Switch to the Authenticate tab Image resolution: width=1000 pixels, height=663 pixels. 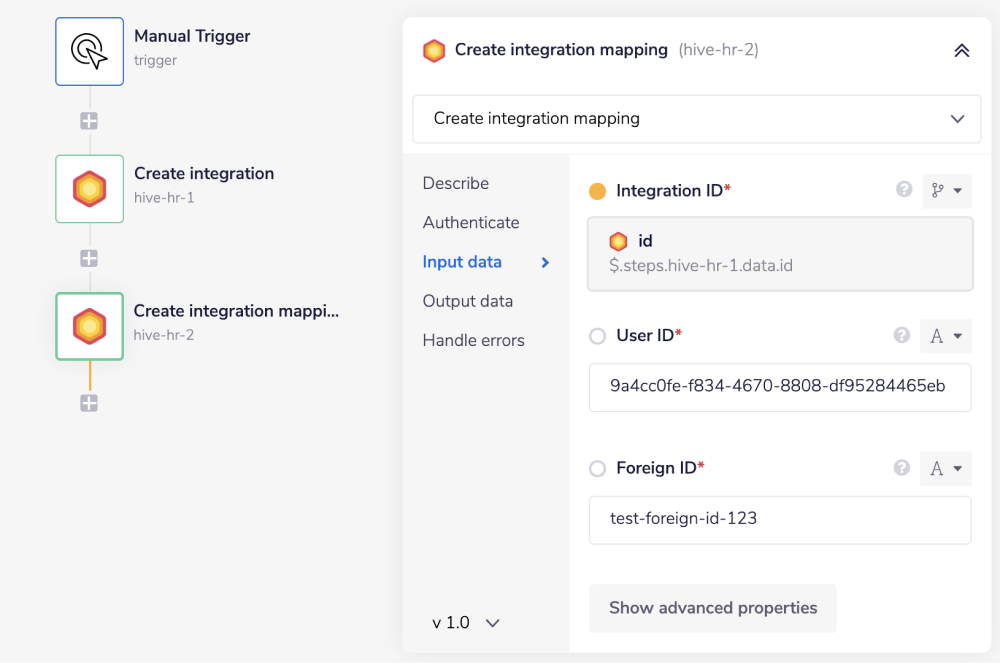471,222
